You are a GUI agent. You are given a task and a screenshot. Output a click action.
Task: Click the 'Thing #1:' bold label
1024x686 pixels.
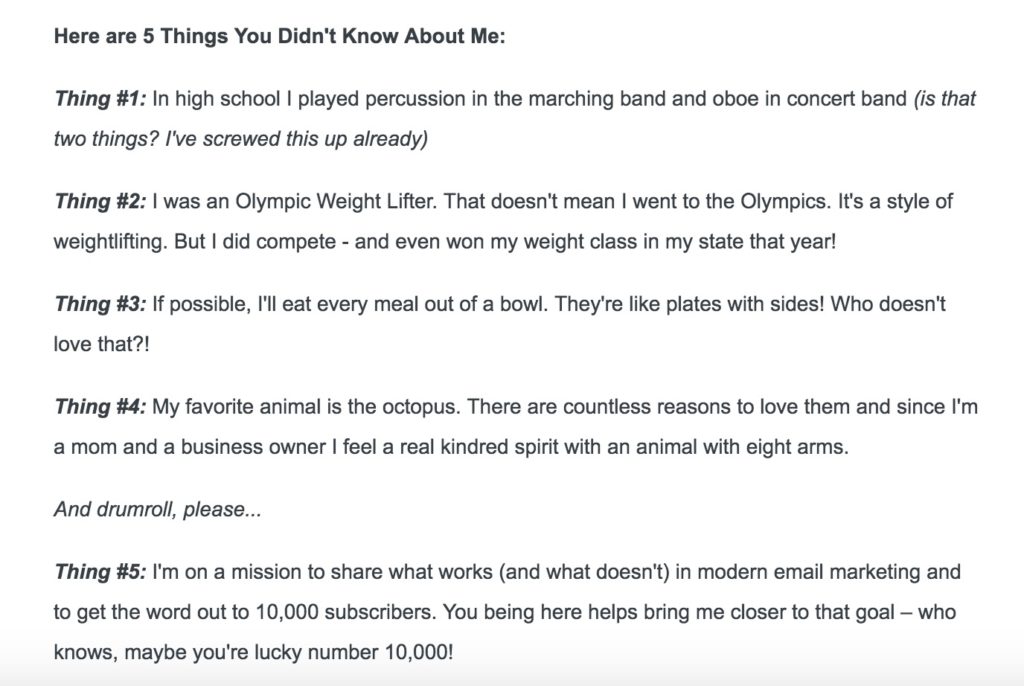(100, 99)
